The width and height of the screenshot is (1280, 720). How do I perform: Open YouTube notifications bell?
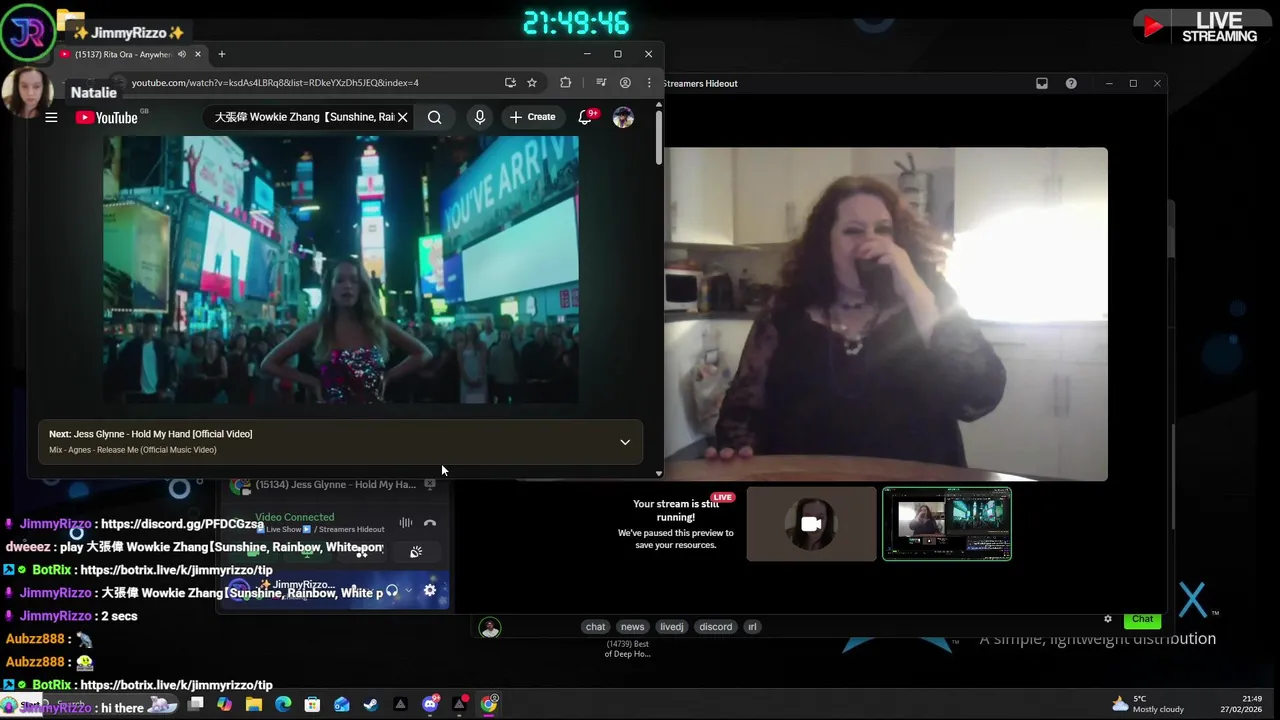[x=585, y=117]
